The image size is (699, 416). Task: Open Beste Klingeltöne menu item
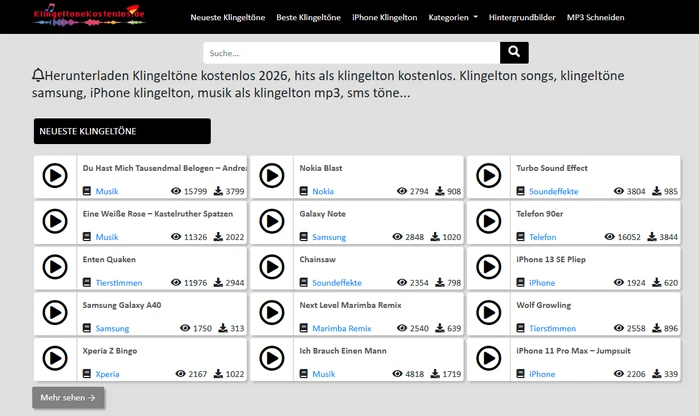tap(308, 17)
